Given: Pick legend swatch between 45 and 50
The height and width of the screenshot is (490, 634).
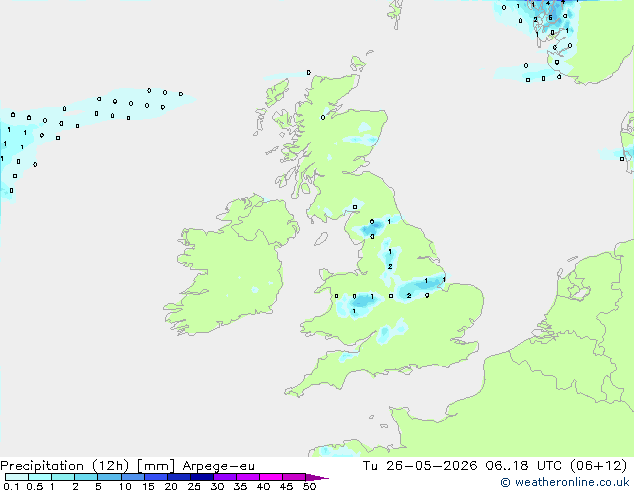Looking at the screenshot, I should point(294,477).
